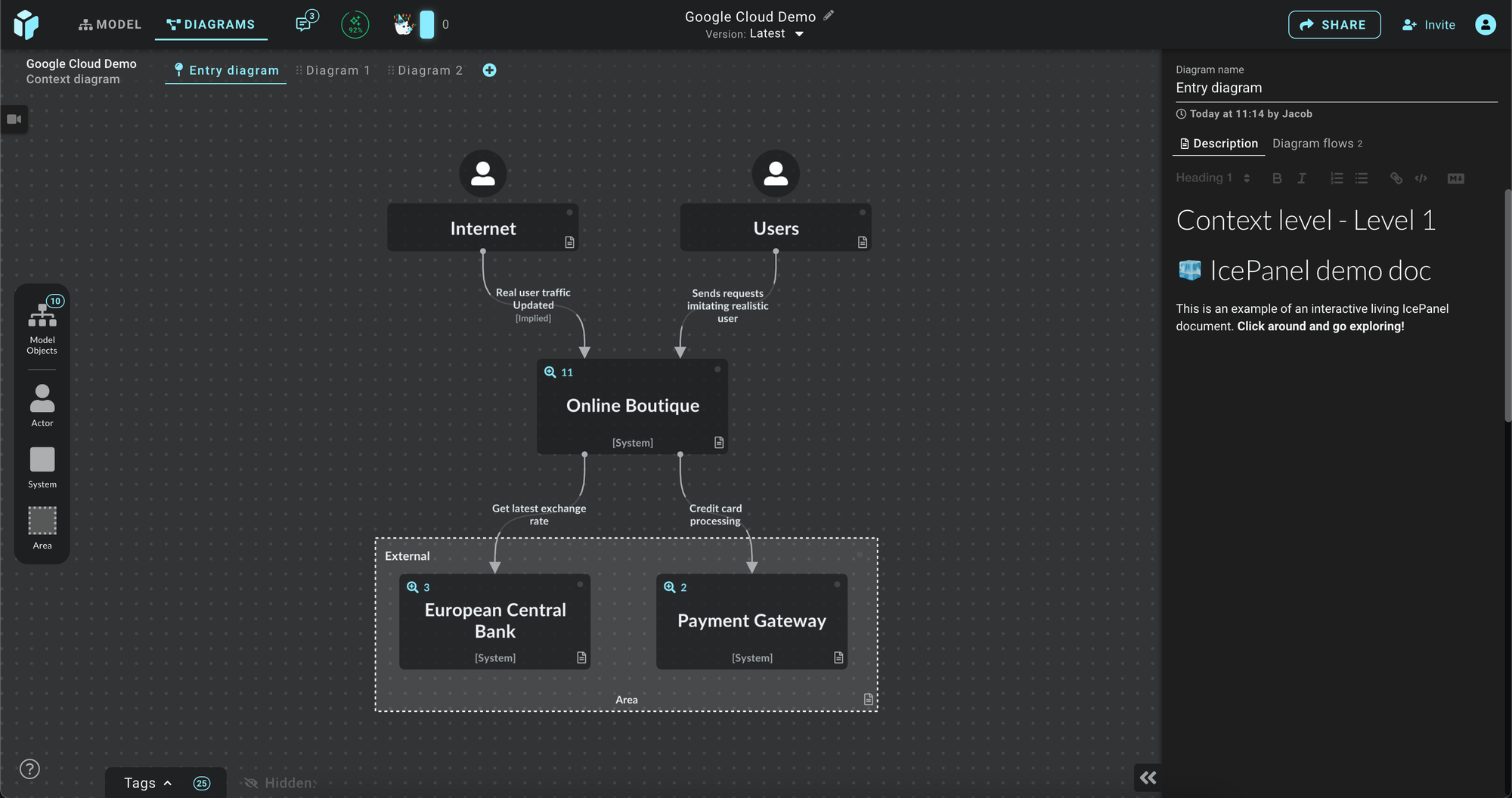Click the teal slider pill in top bar
This screenshot has height=798, width=1512.
click(x=427, y=24)
